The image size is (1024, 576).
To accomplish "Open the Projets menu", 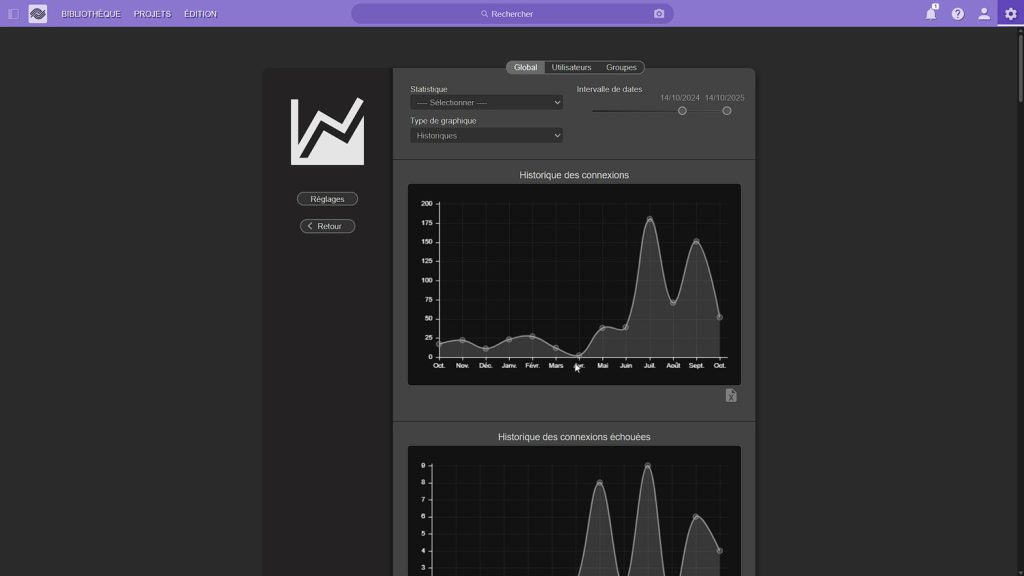I will coord(152,14).
